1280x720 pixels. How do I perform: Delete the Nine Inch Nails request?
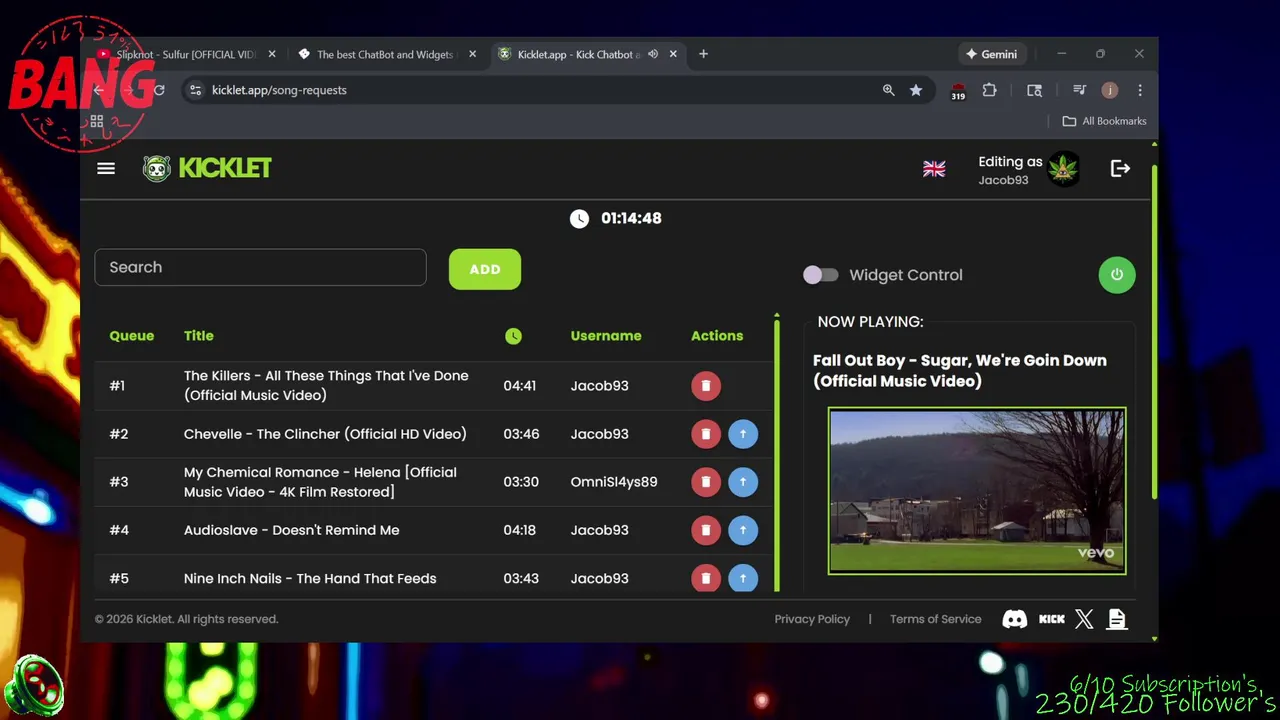point(706,578)
